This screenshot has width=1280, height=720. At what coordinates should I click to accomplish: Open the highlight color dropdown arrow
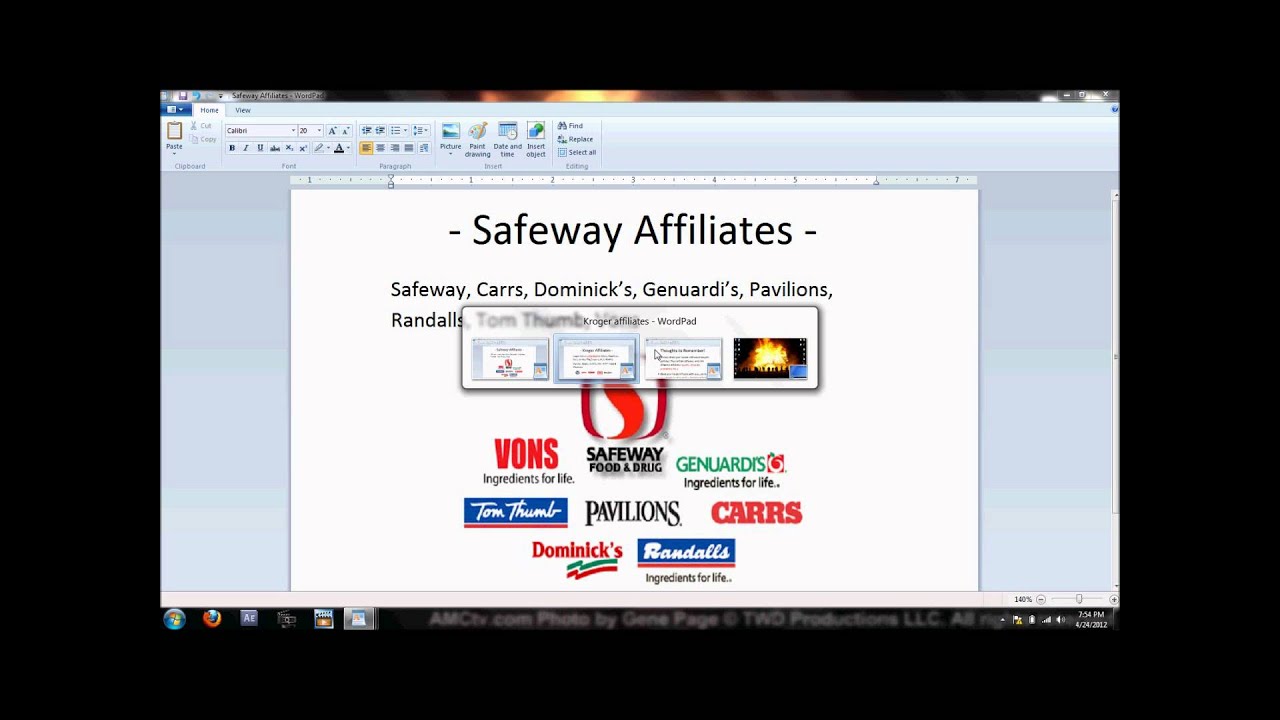[328, 148]
